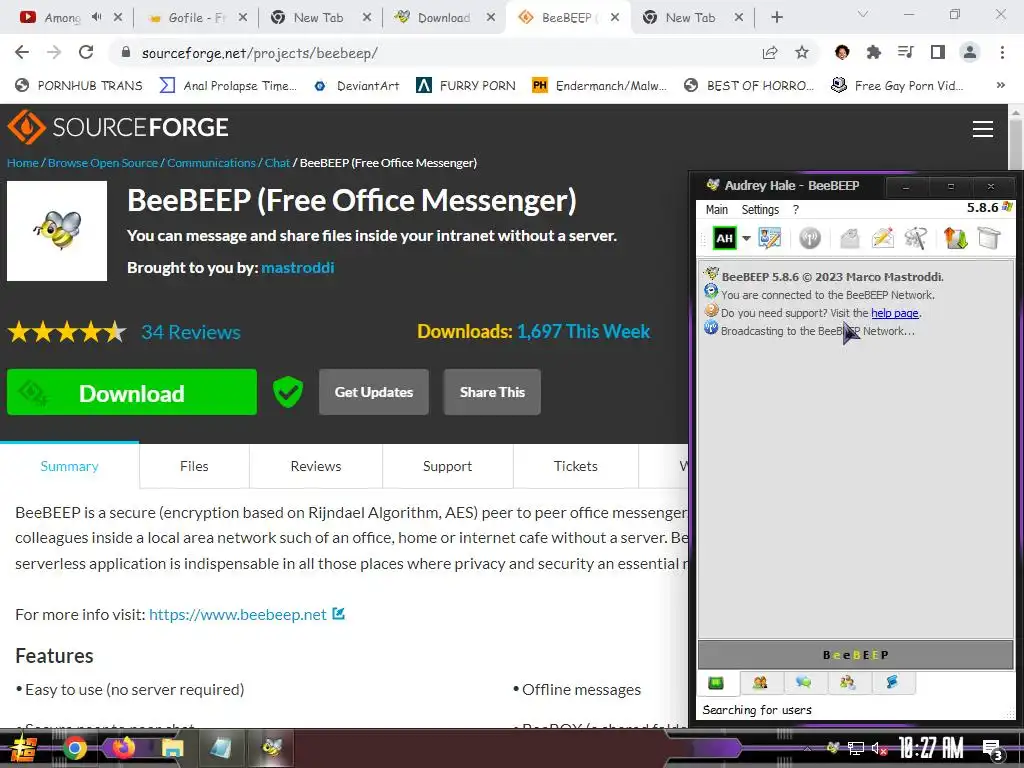This screenshot has width=1024, height=768.
Task: Click the share page icon in address bar
Action: tap(770, 53)
